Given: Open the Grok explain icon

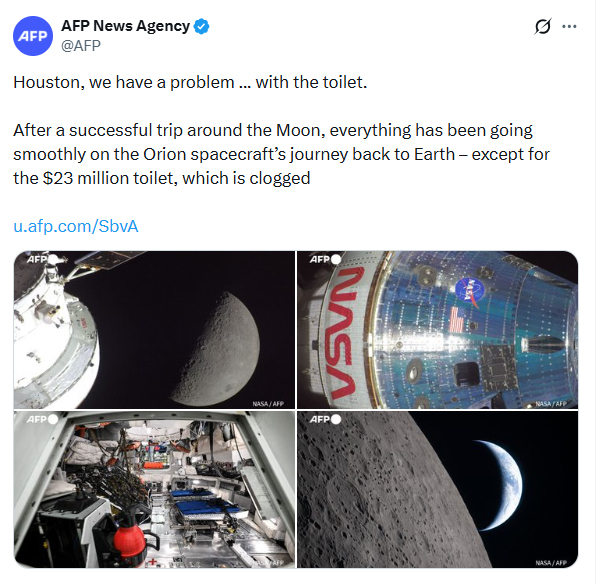Looking at the screenshot, I should [543, 27].
